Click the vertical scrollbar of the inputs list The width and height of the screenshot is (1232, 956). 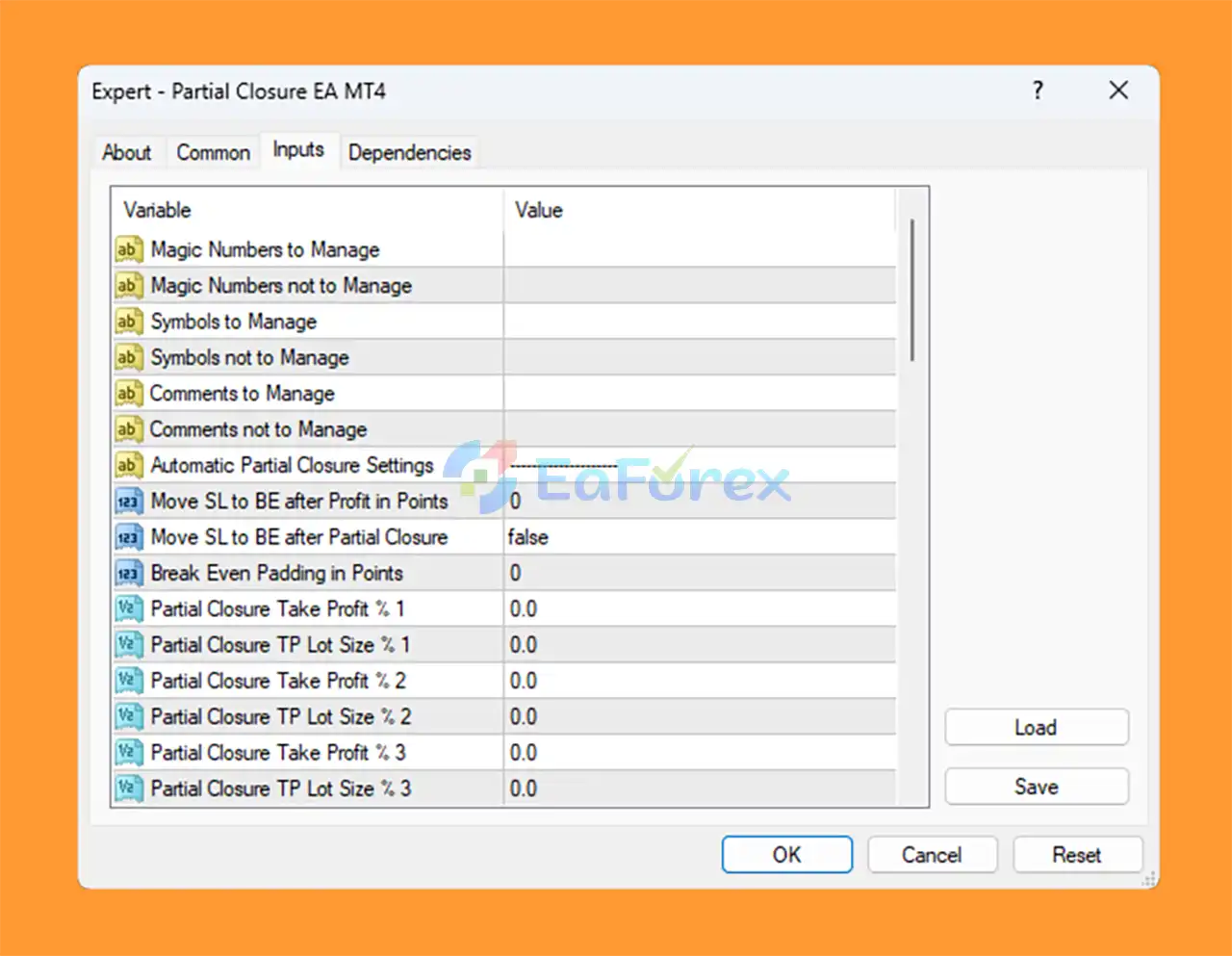point(911,291)
